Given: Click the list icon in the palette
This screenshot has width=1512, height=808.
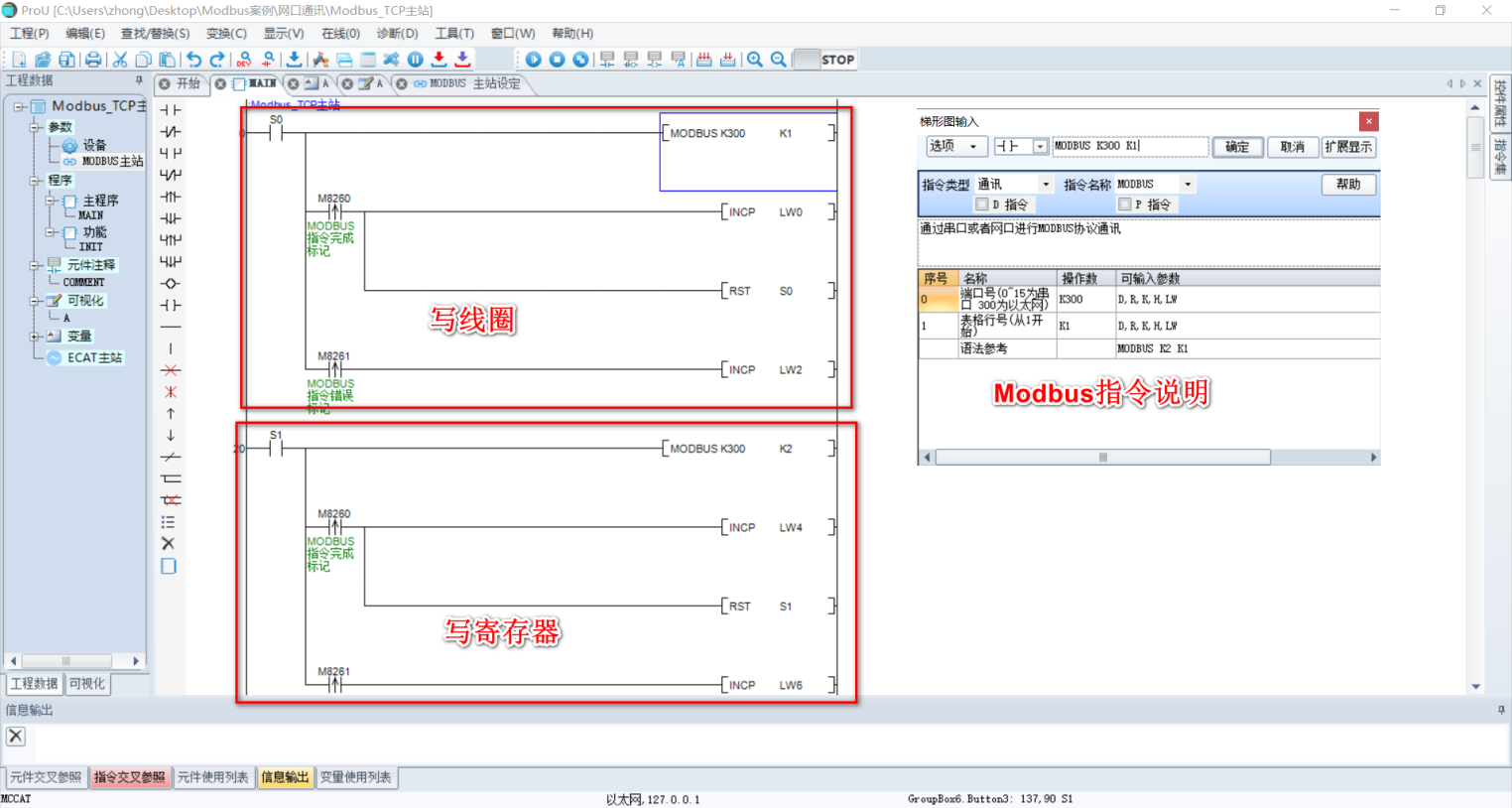Looking at the screenshot, I should pos(169,522).
